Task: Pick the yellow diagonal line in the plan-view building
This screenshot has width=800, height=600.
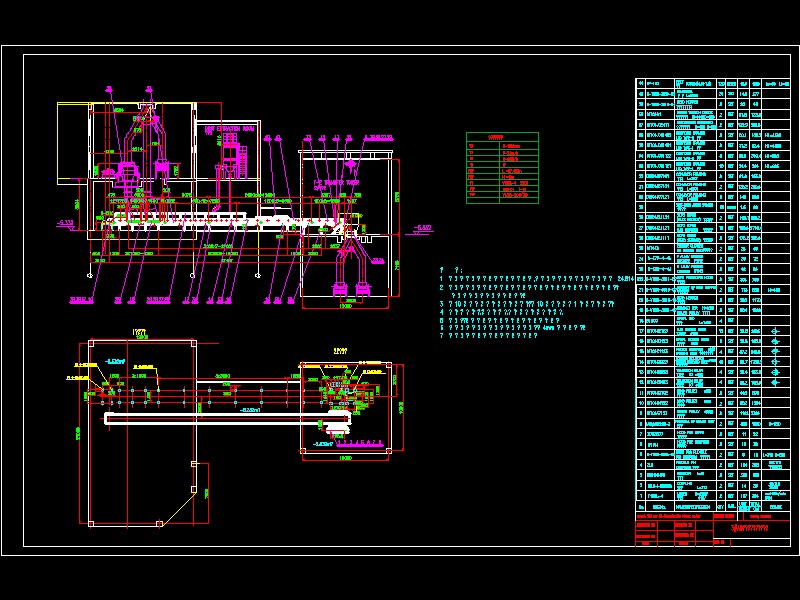Action: point(177,508)
